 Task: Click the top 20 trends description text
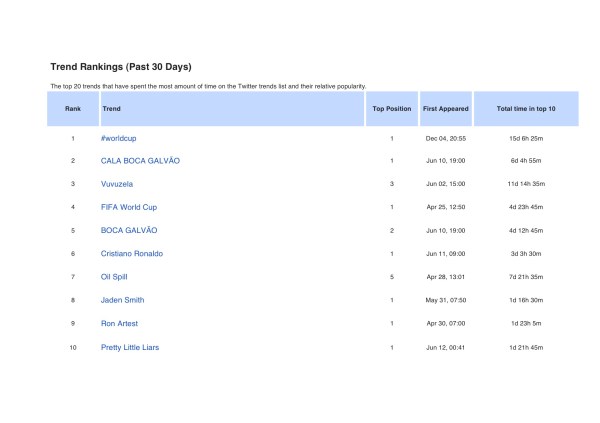(x=208, y=86)
